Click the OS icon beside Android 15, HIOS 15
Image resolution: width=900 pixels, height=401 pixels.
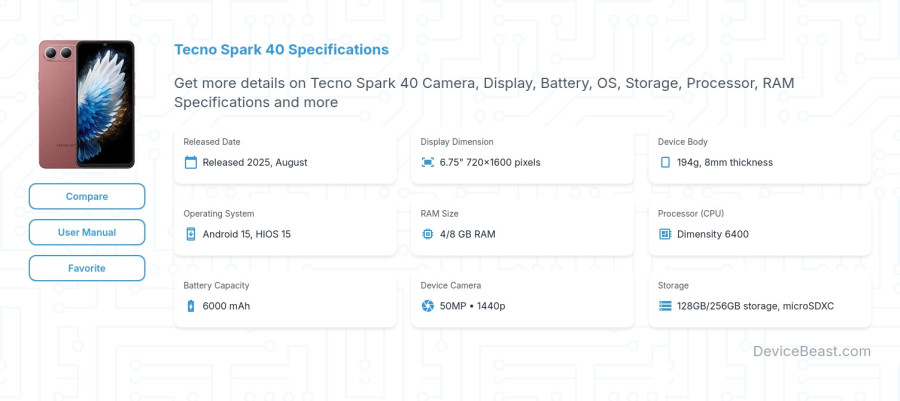point(191,234)
